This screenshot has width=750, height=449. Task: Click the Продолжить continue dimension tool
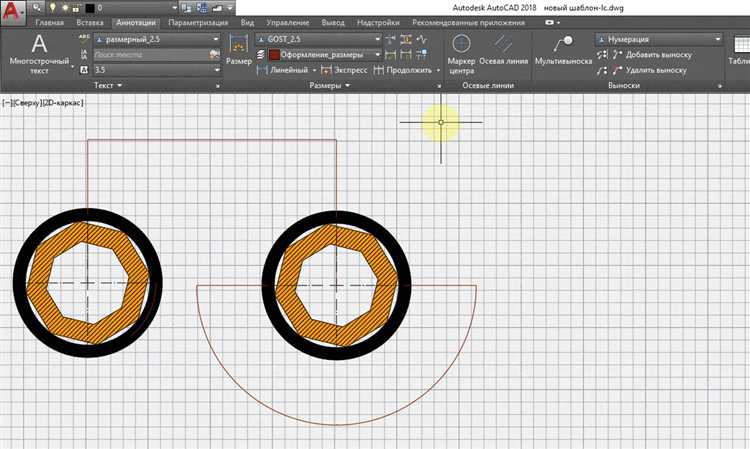tap(403, 70)
